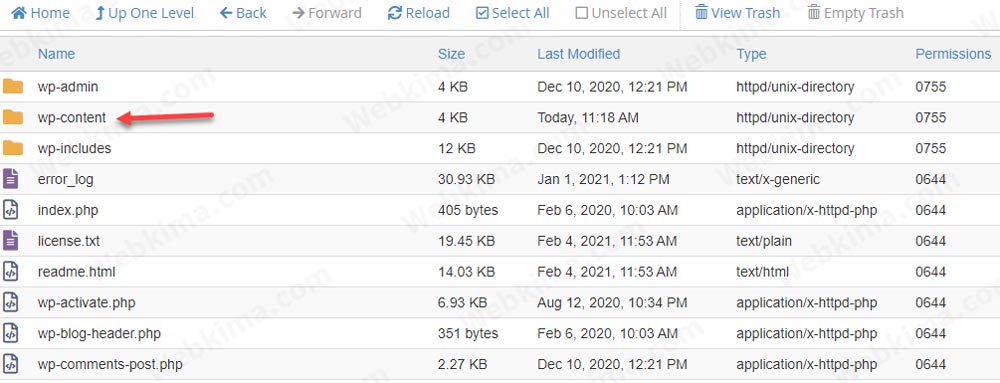Click the wp-activate.php file name

pos(86,303)
